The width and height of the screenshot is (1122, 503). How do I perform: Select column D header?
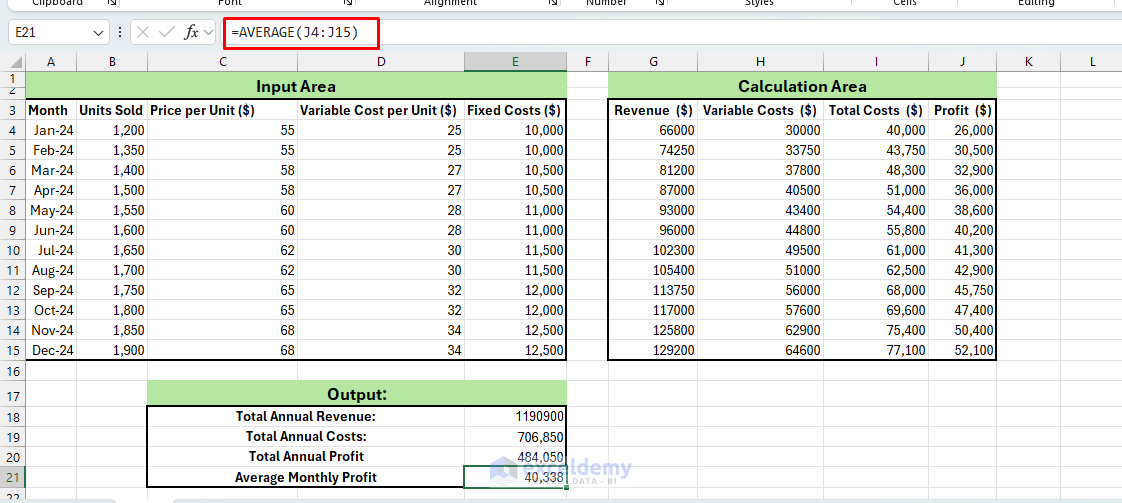(381, 62)
